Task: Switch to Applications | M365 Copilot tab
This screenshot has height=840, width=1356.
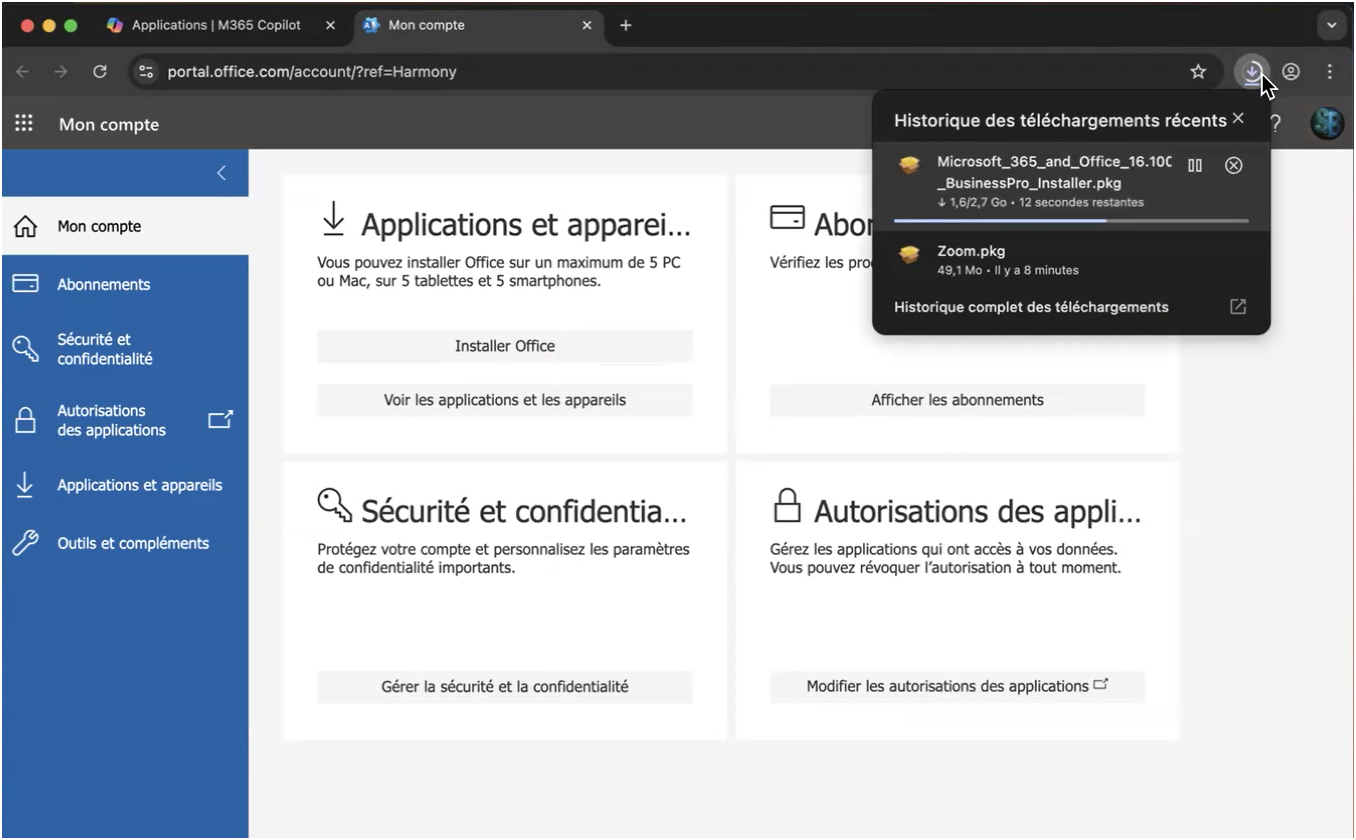Action: [x=216, y=25]
